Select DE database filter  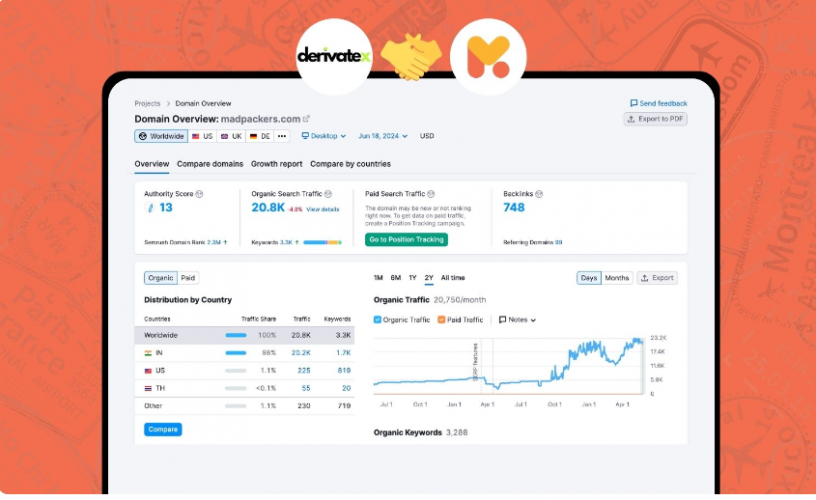pyautogui.click(x=260, y=136)
